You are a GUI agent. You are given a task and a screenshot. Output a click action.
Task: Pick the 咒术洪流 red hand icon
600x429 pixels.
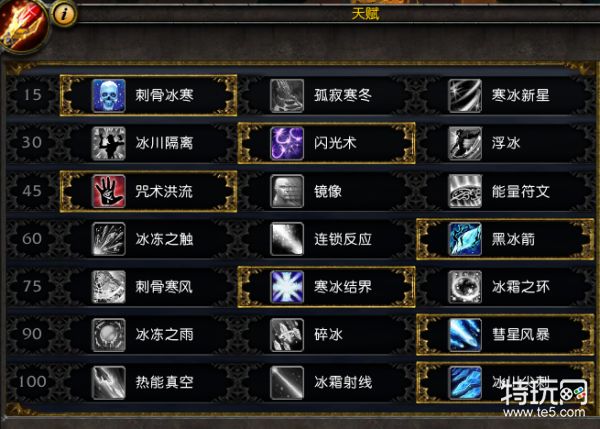pyautogui.click(x=109, y=191)
